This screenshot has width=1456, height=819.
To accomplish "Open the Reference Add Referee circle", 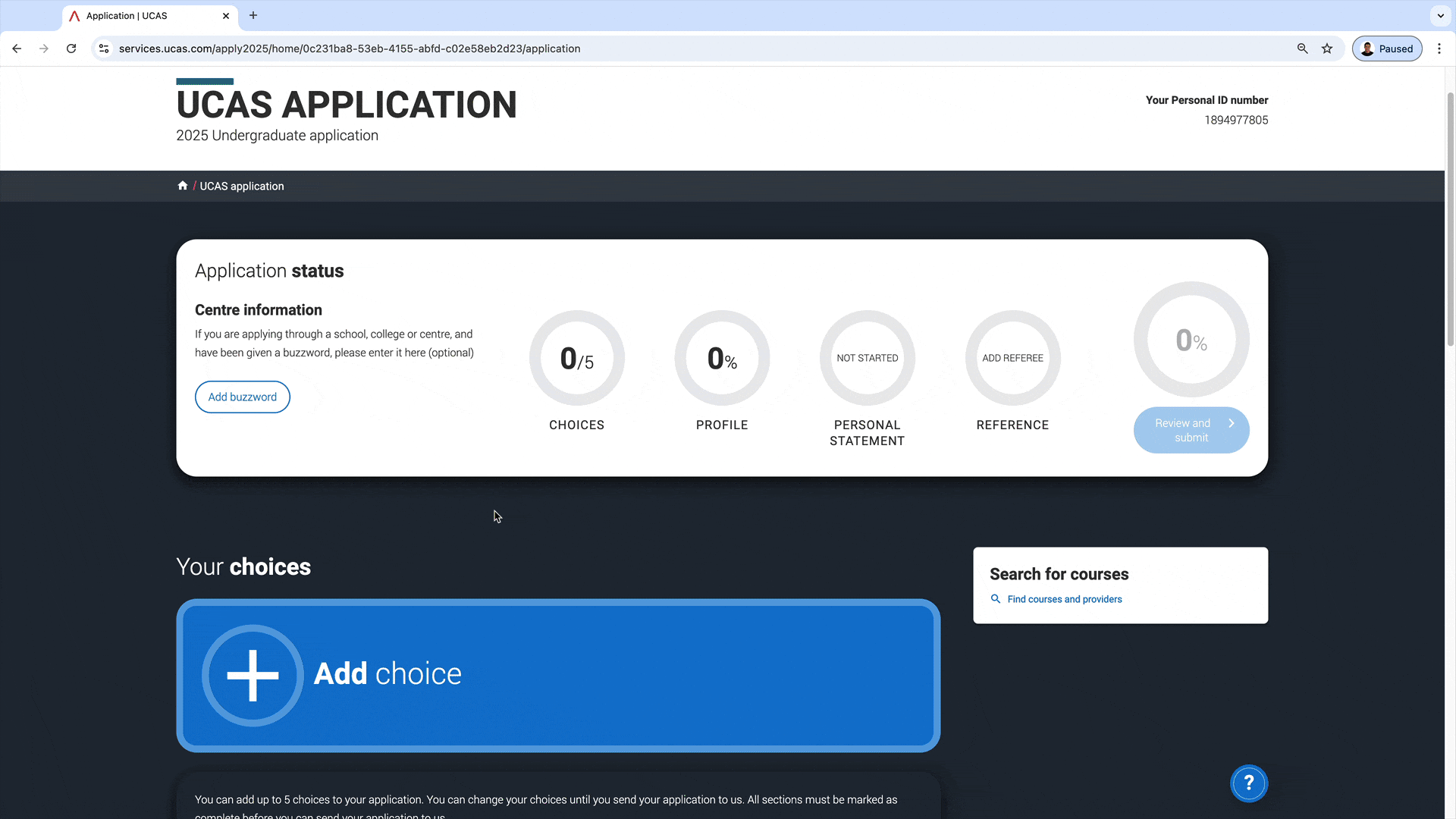I will (1013, 358).
